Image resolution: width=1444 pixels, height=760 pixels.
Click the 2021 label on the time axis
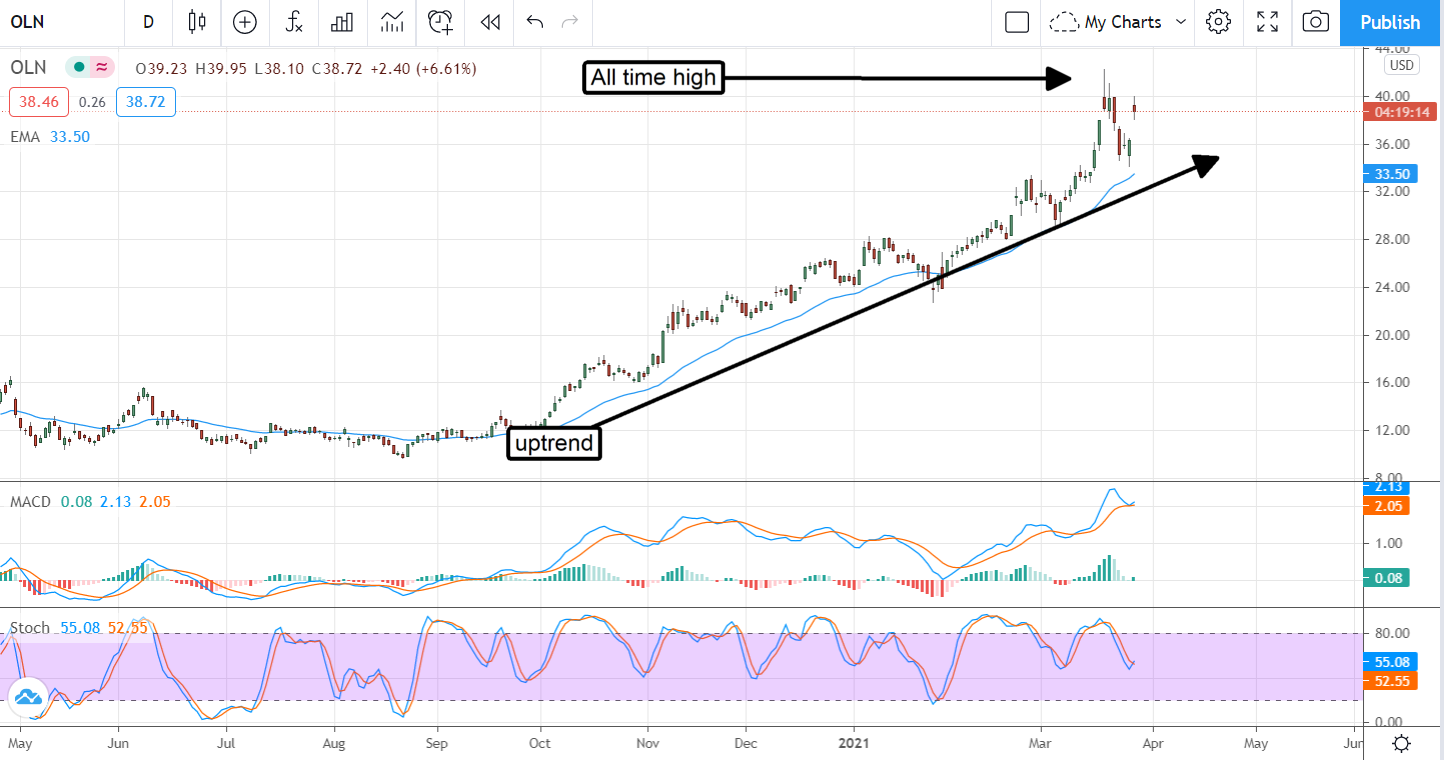click(x=854, y=744)
